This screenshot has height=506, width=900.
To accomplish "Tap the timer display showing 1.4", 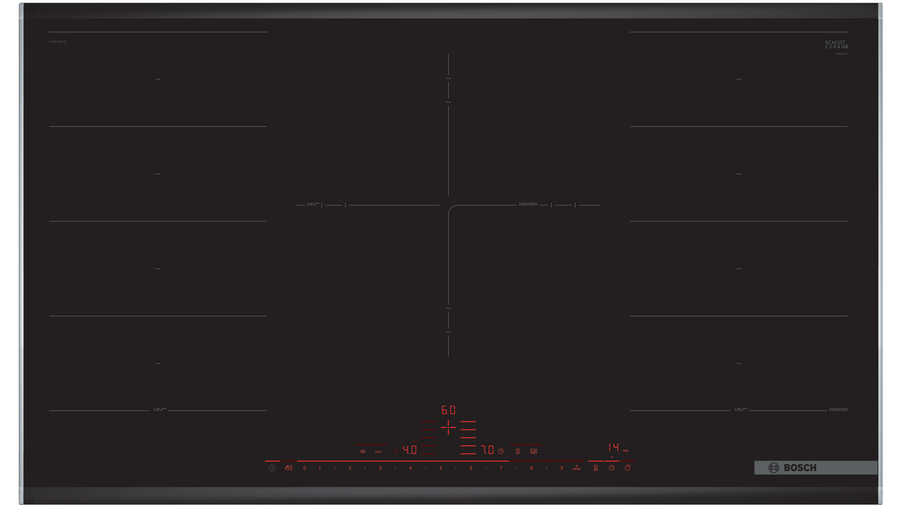I will [x=613, y=448].
